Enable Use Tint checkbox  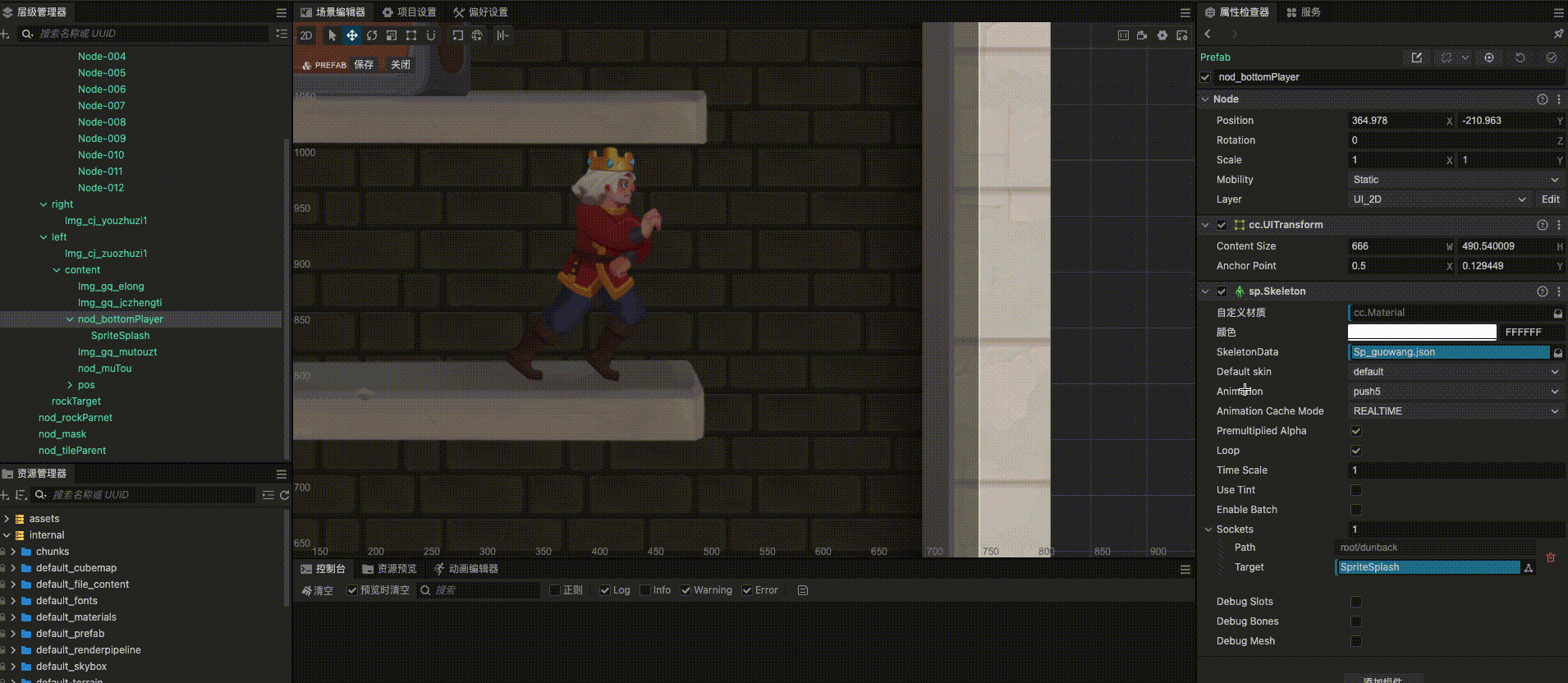(x=1356, y=490)
